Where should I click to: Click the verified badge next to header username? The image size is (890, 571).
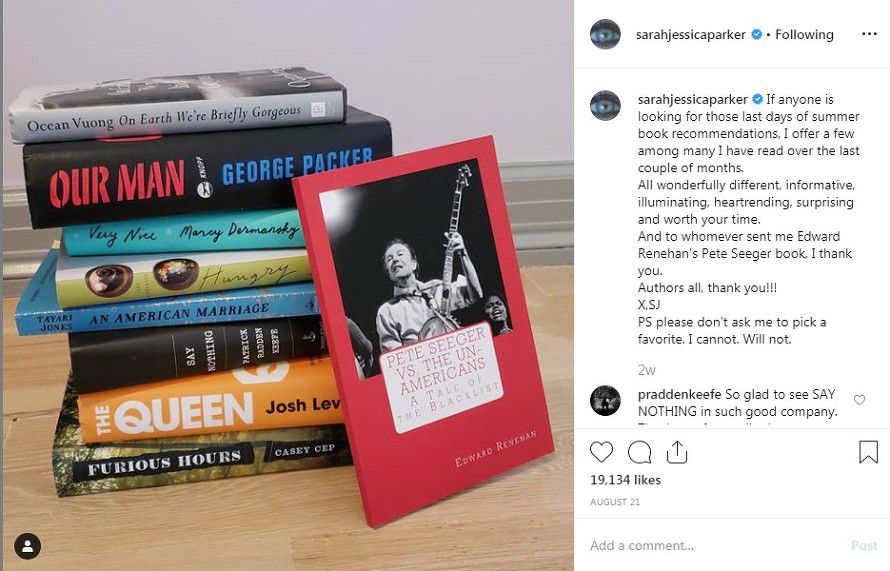click(x=757, y=35)
